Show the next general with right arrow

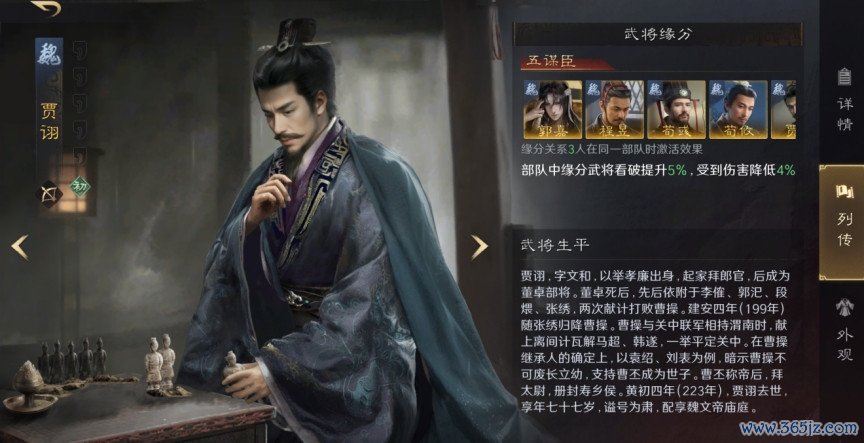(x=478, y=247)
